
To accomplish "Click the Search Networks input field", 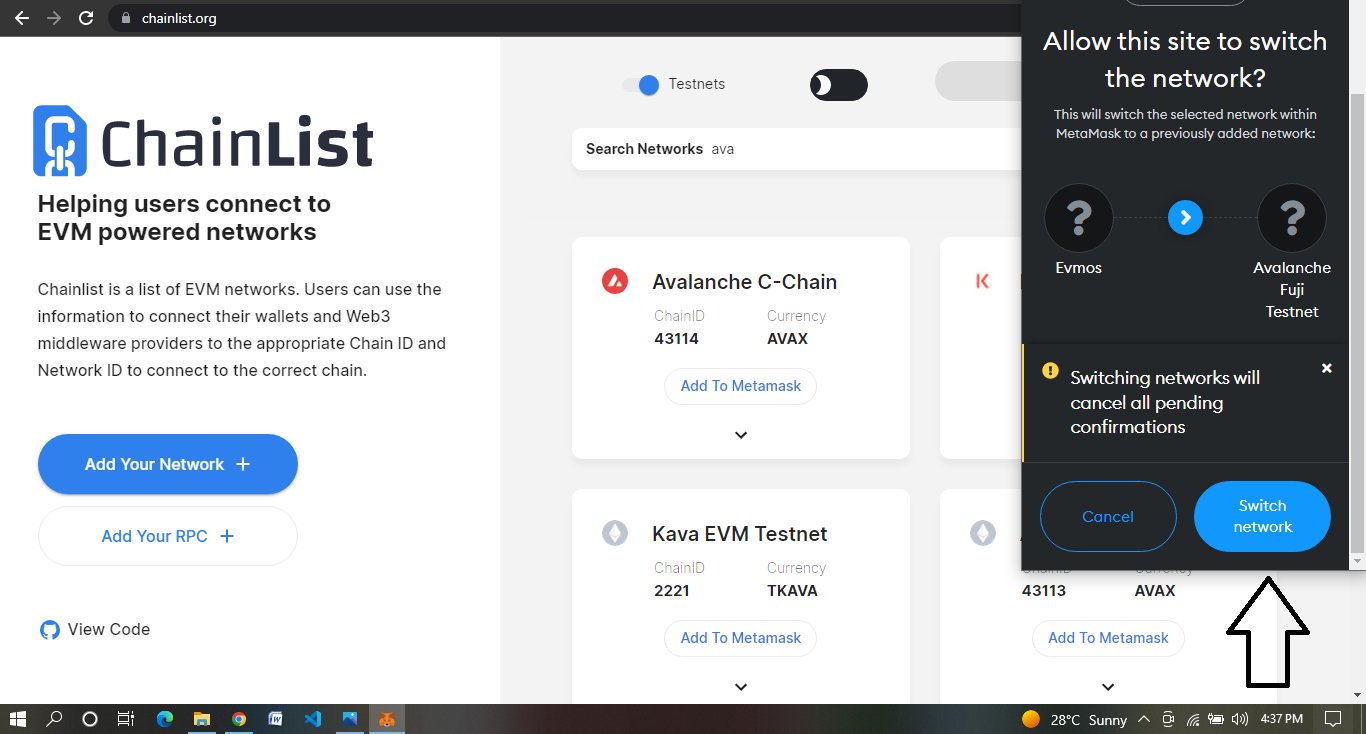I will [796, 149].
